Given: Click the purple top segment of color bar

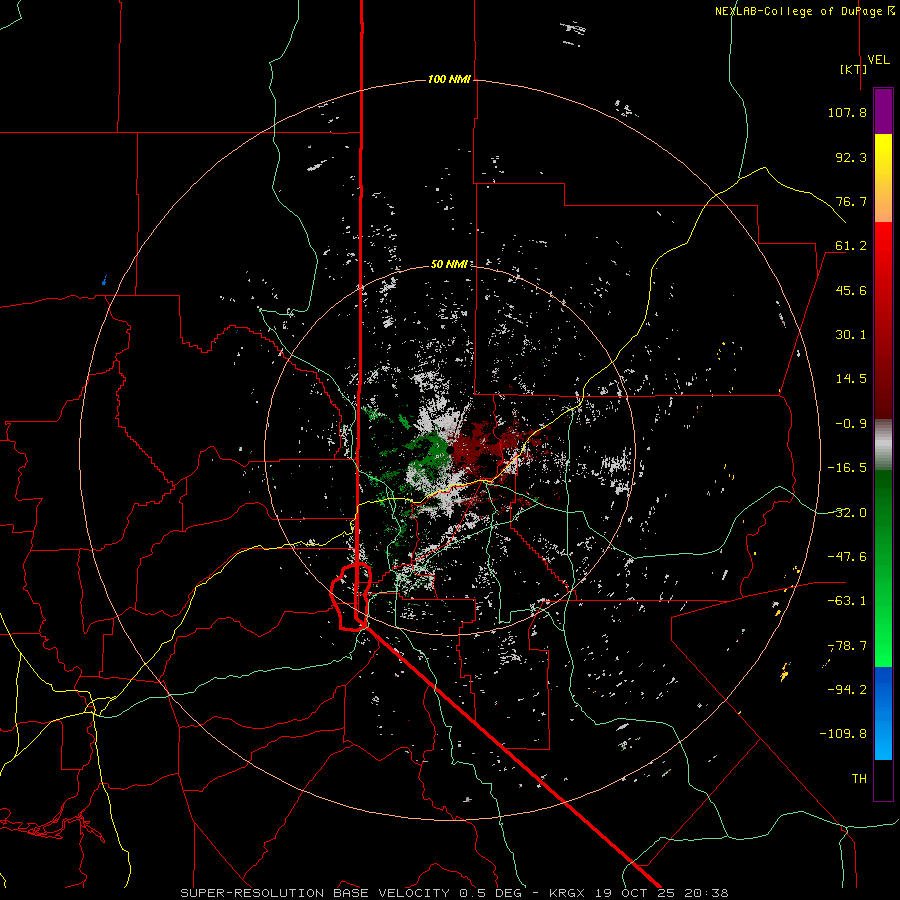Looking at the screenshot, I should [883, 111].
